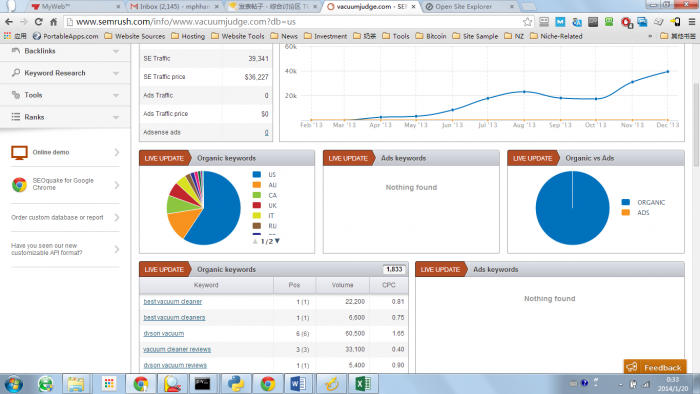Show more bookmarks overflow chevron
The height and width of the screenshot is (394, 700).
650,36
